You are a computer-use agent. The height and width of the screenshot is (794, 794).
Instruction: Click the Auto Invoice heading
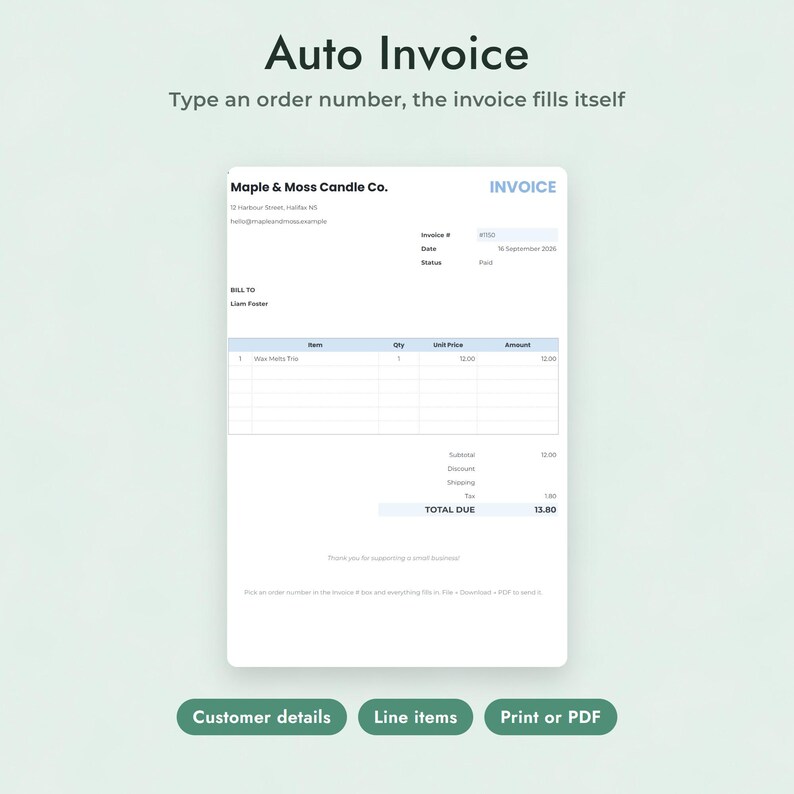coord(396,53)
